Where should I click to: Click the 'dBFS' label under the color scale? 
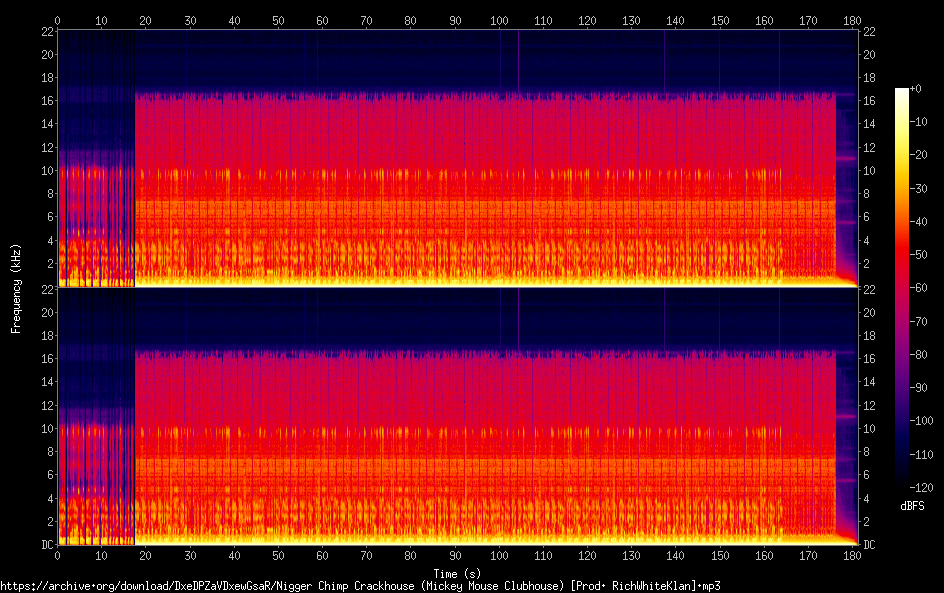pyautogui.click(x=912, y=507)
